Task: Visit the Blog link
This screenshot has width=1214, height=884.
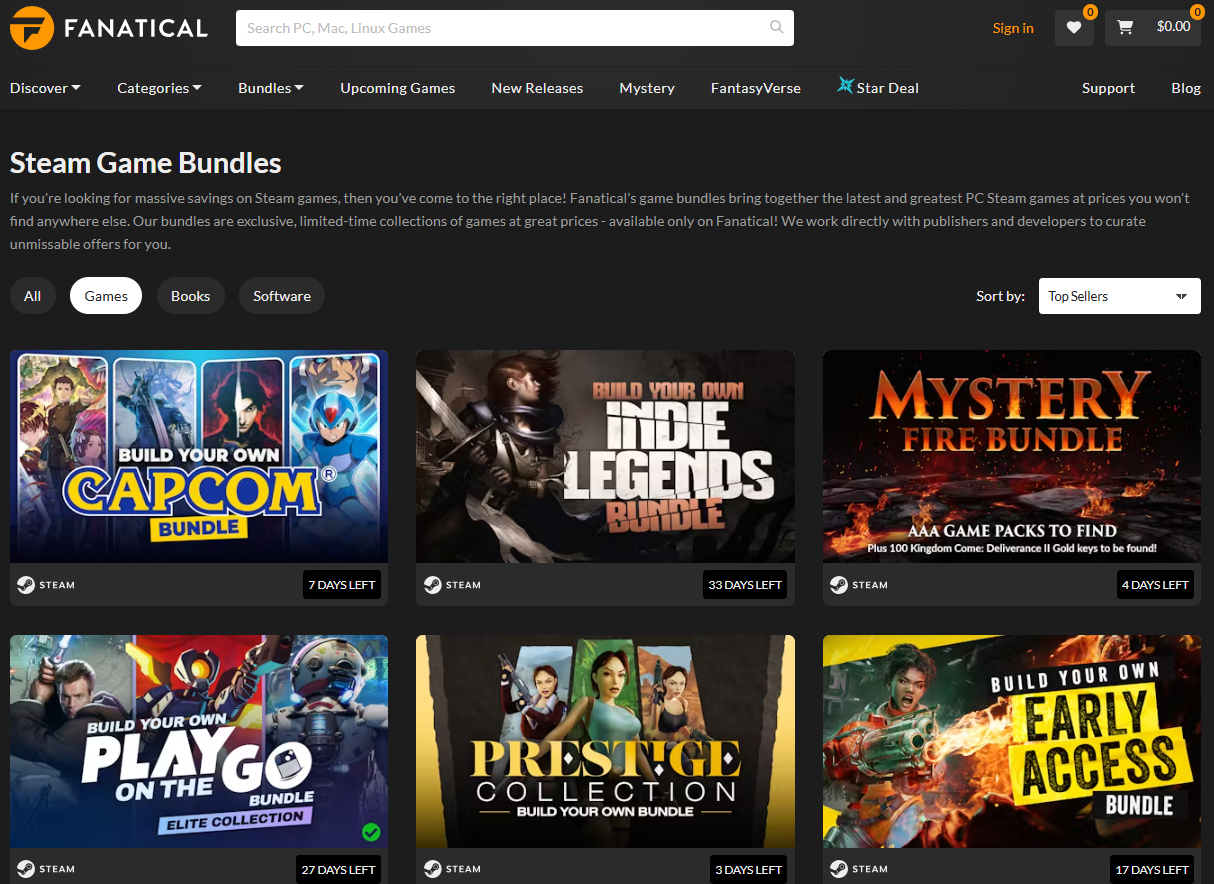Action: 1185,88
